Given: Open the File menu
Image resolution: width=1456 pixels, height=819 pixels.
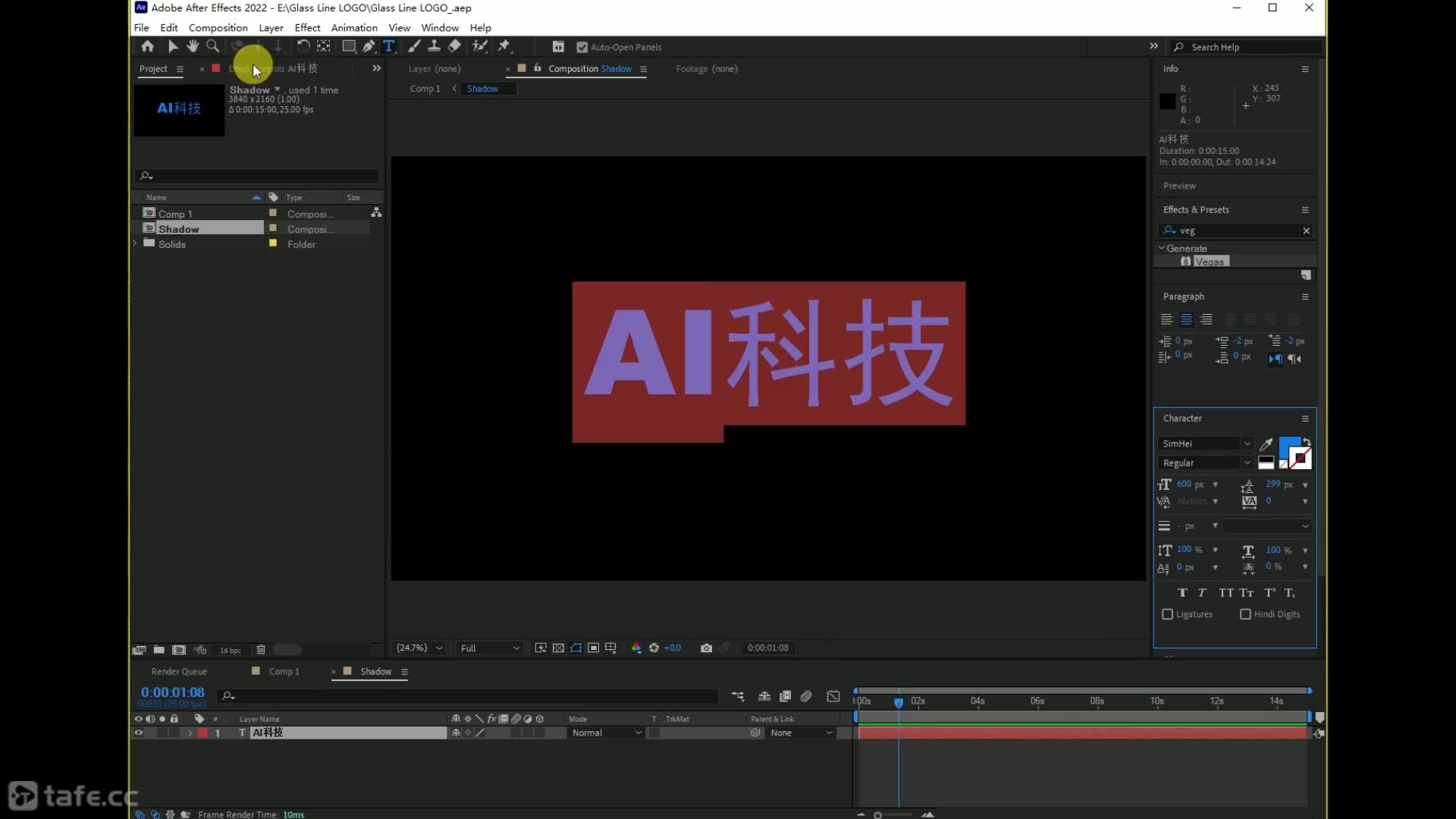Looking at the screenshot, I should [141, 27].
